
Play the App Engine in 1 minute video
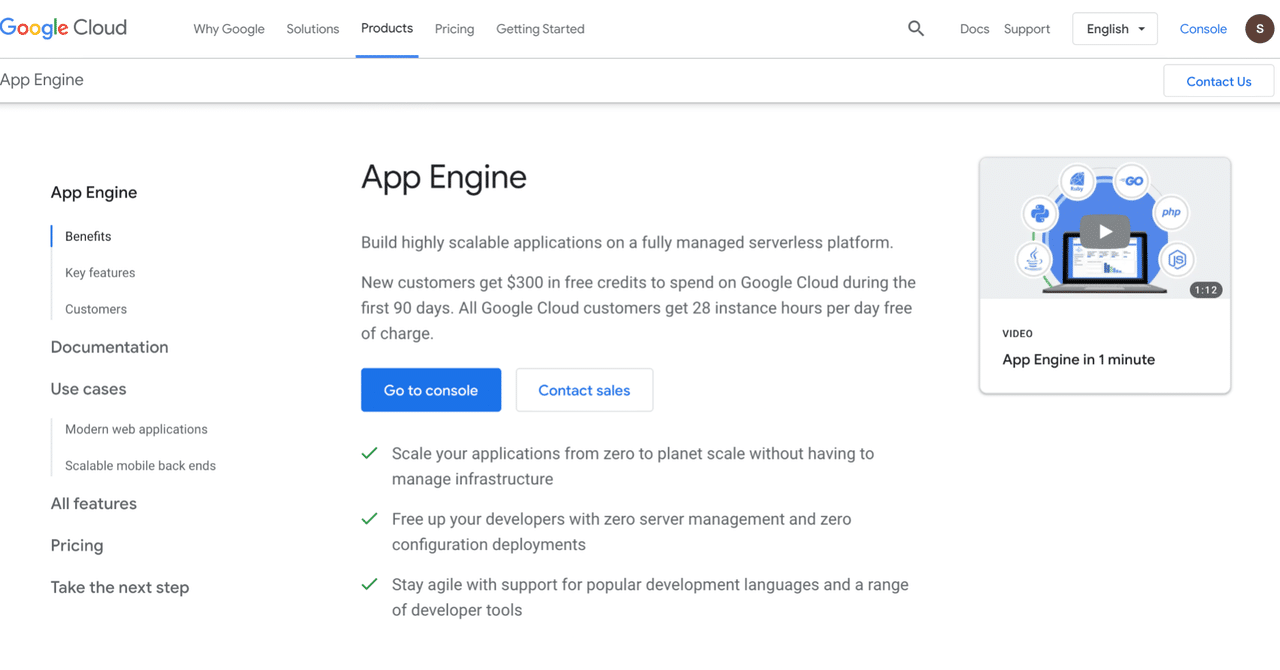pos(1104,230)
